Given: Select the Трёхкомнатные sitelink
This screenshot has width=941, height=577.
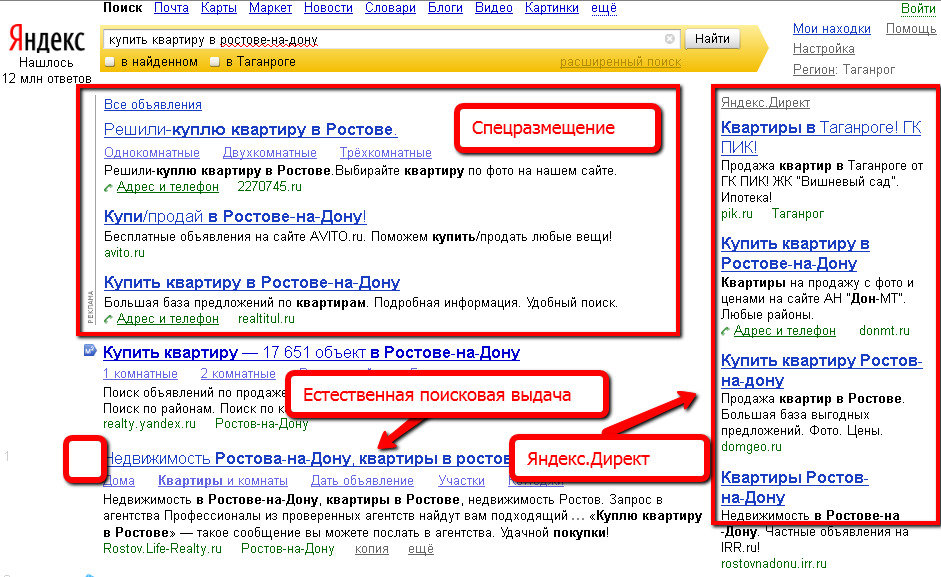Looking at the screenshot, I should point(385,153).
